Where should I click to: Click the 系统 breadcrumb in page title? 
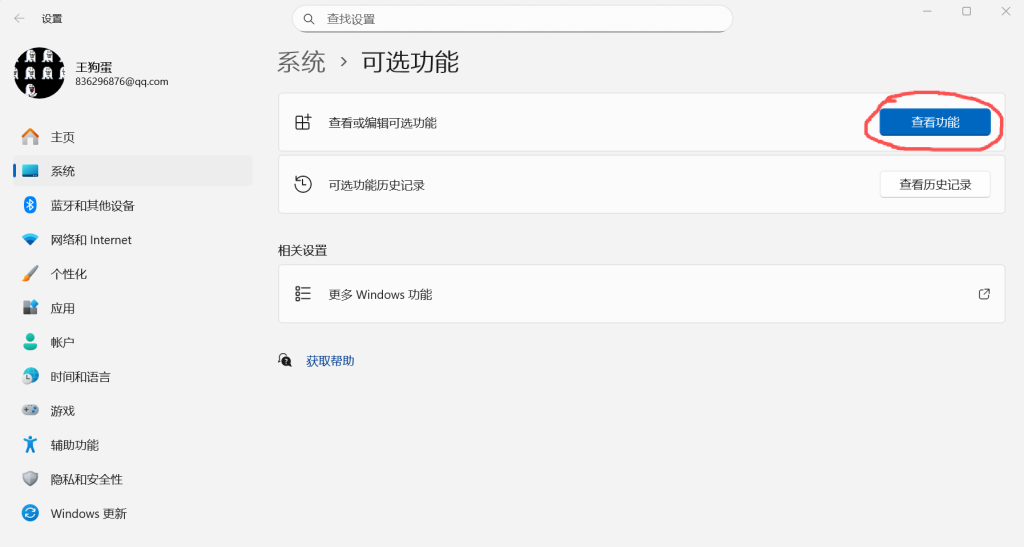(x=302, y=62)
